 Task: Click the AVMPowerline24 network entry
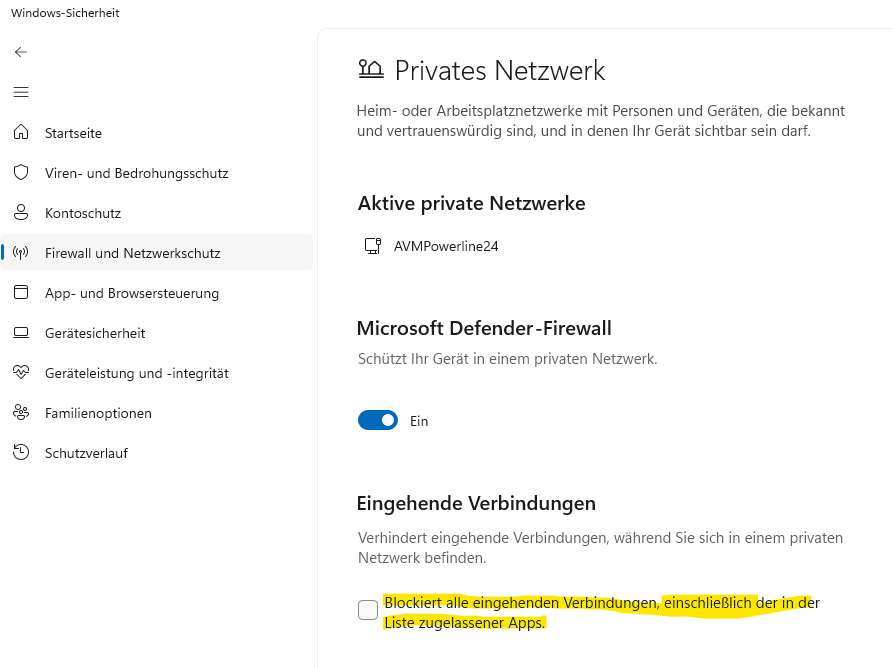coord(446,246)
